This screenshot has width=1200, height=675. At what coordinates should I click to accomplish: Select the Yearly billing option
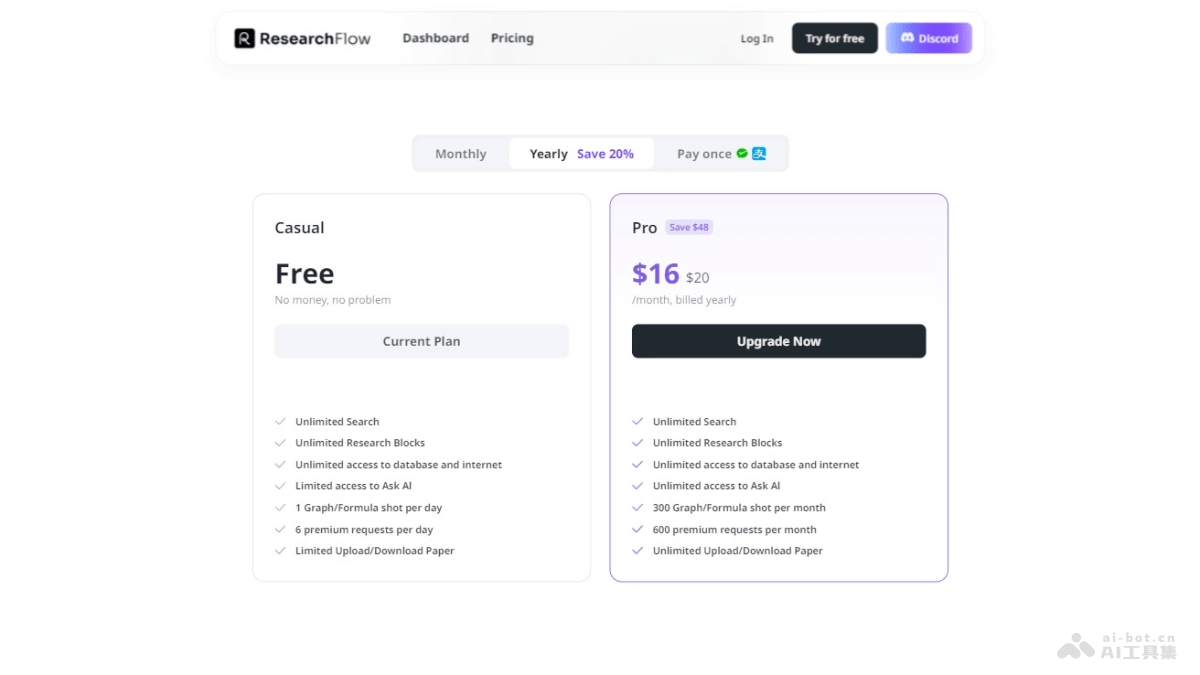pos(548,153)
